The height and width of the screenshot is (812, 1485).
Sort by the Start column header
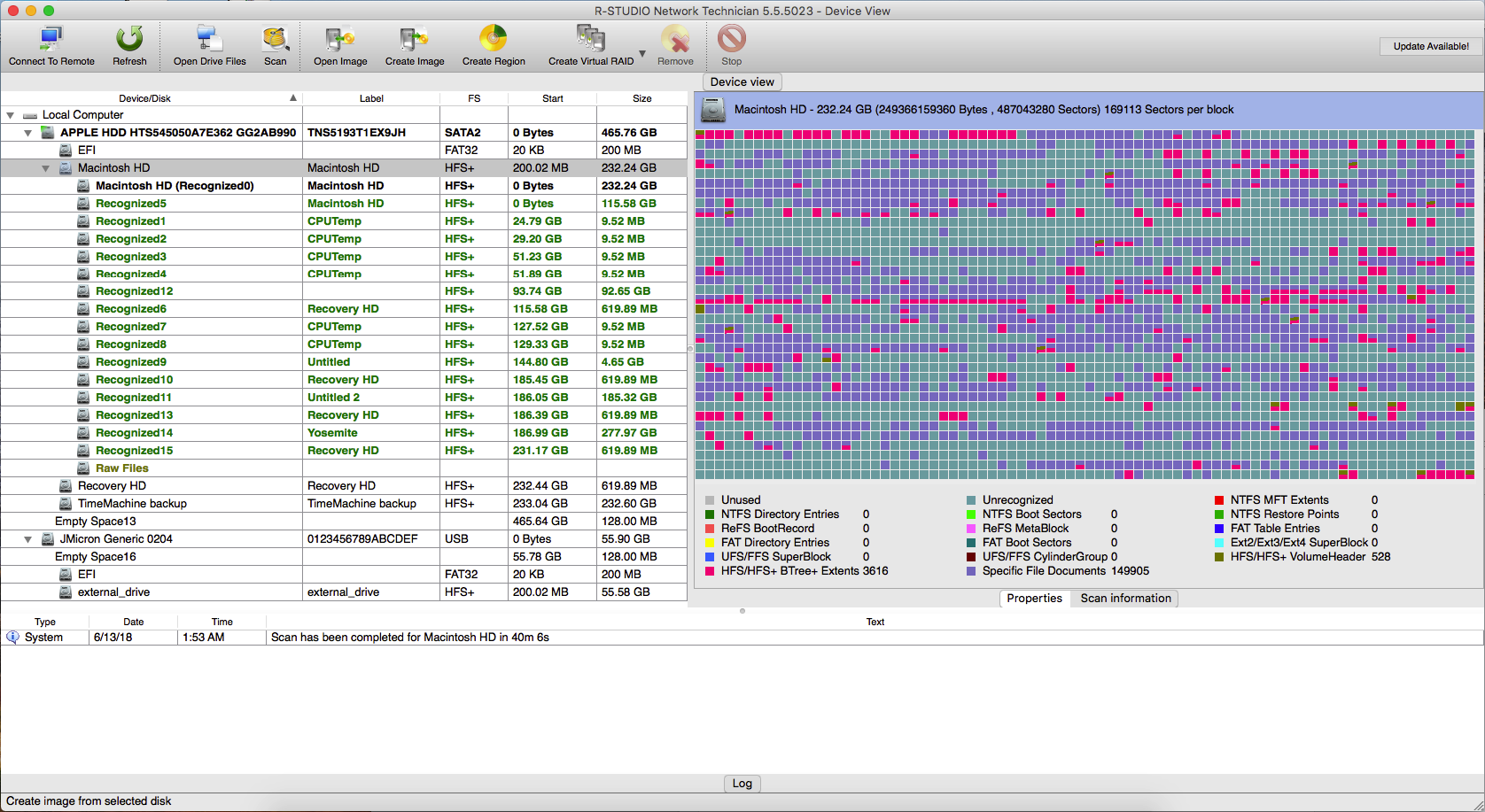(x=553, y=98)
